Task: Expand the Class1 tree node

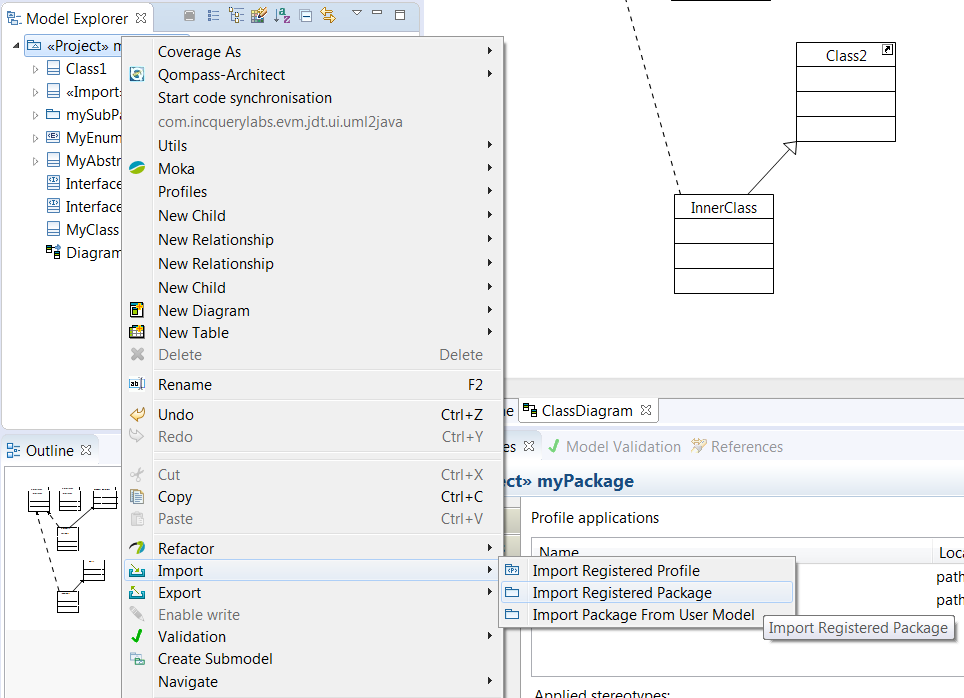Action: point(36,69)
